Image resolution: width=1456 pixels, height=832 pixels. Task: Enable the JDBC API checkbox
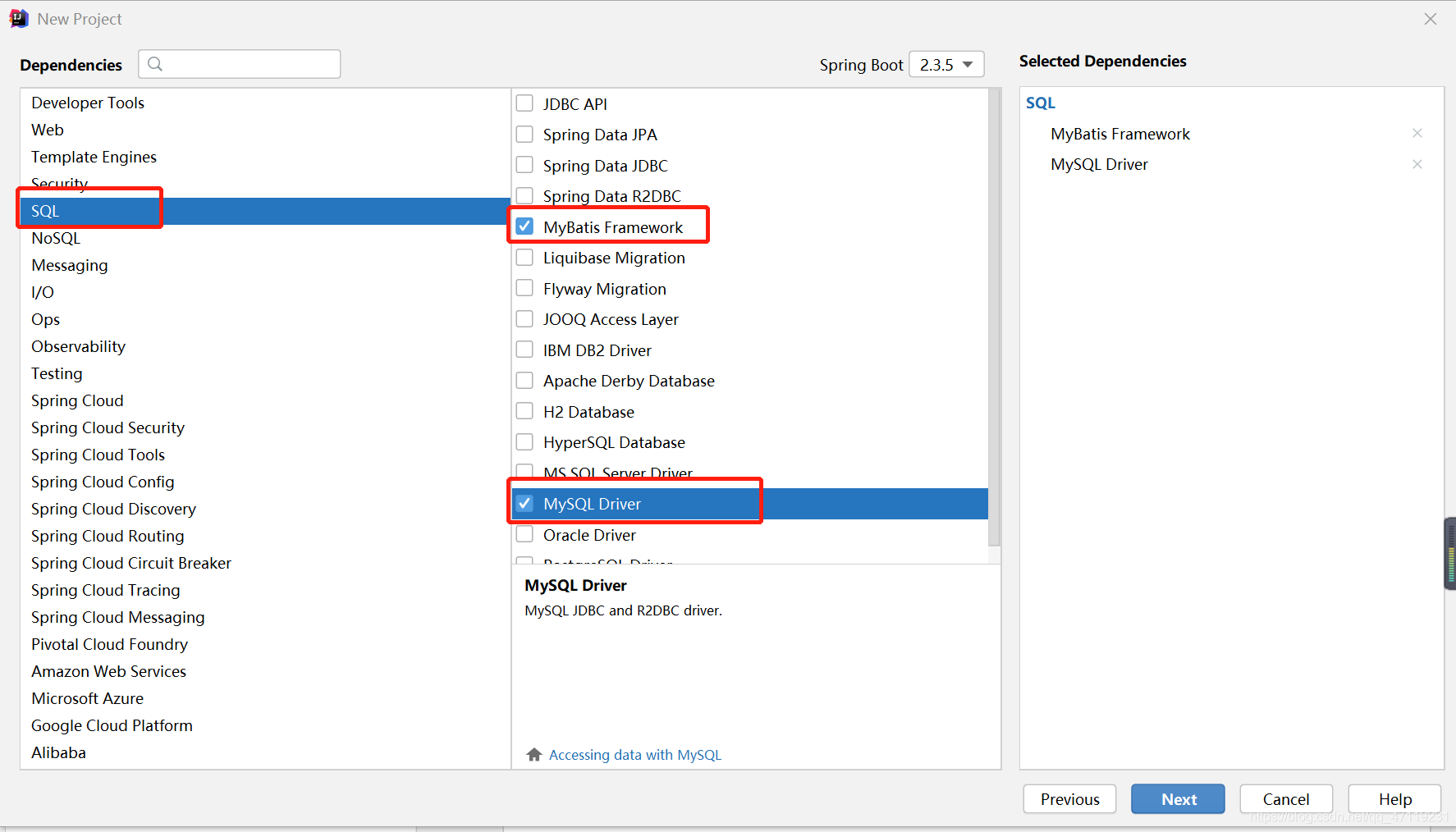524,103
